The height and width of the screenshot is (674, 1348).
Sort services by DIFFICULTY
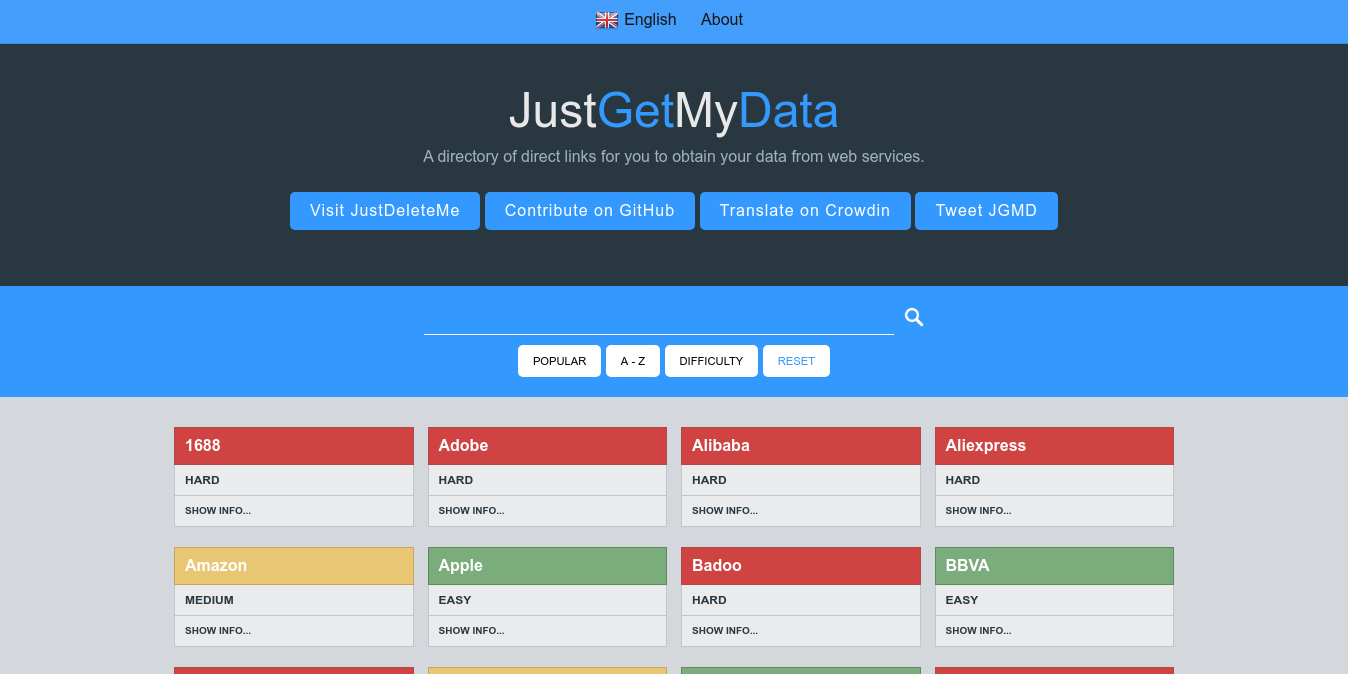click(x=711, y=361)
